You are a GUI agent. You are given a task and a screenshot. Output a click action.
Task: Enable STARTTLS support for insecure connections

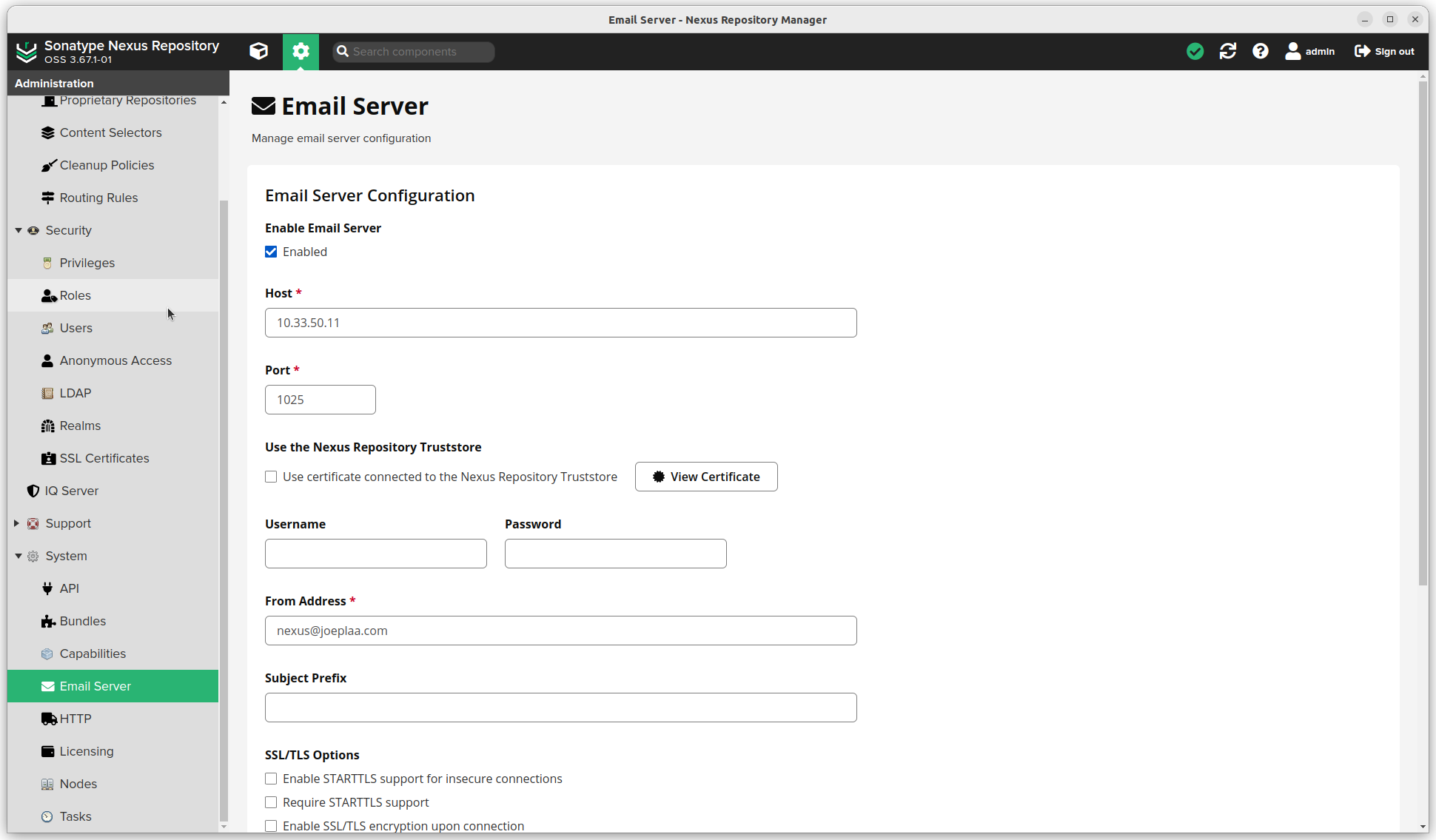[271, 779]
